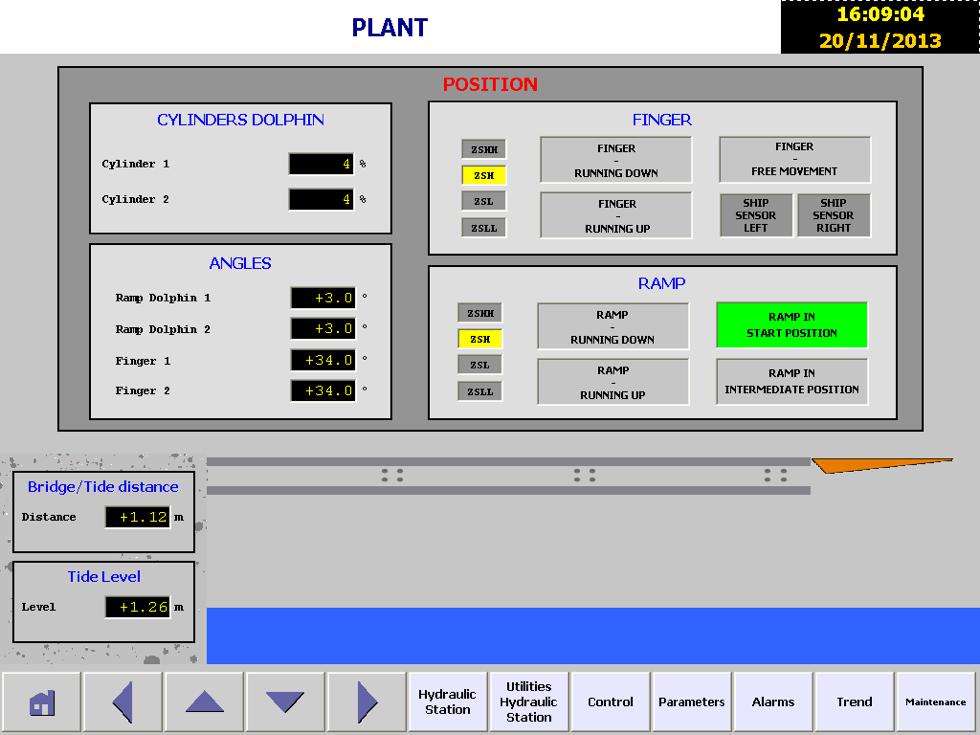980x735 pixels.
Task: Click the home icon in bottom navigation
Action: [x=41, y=702]
